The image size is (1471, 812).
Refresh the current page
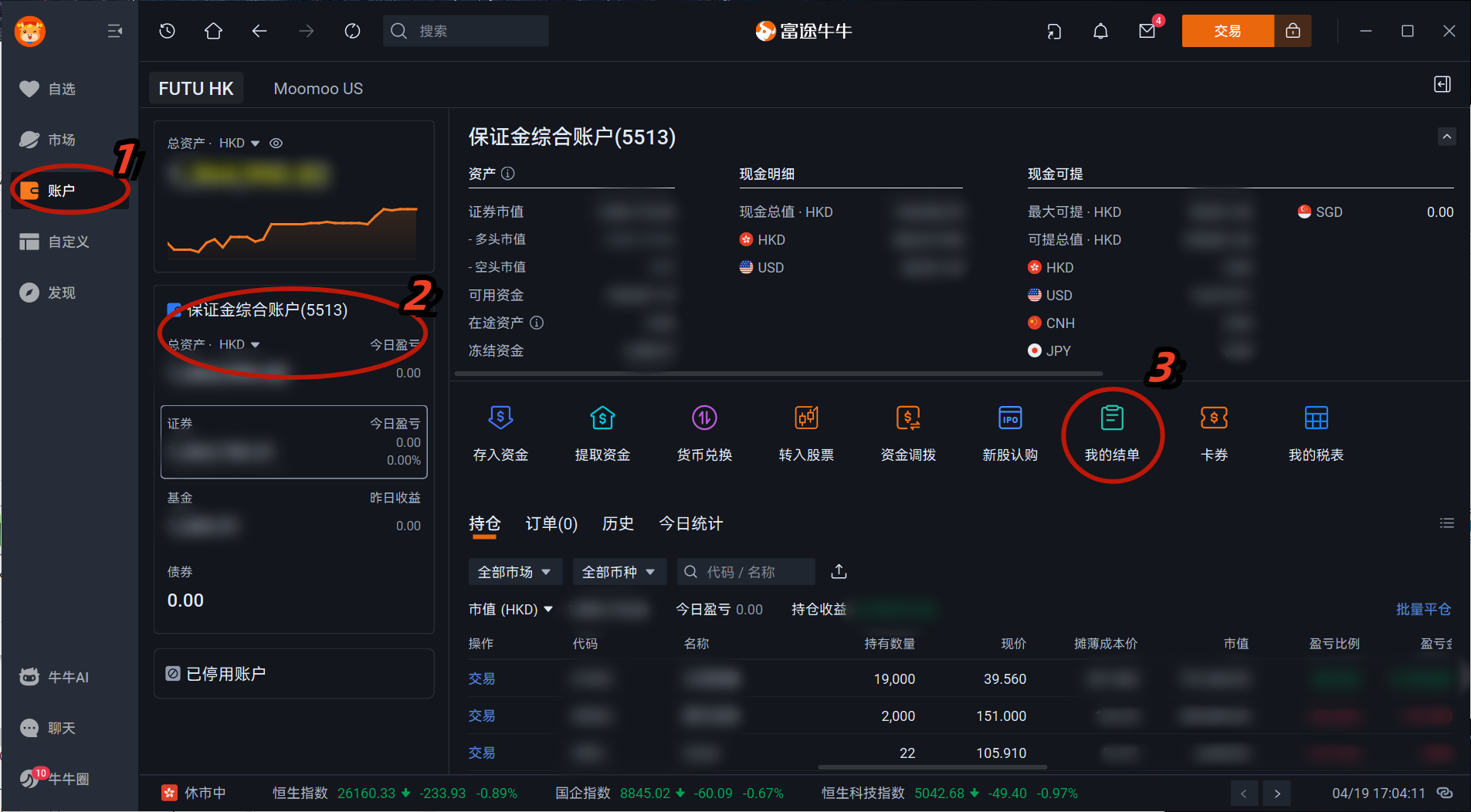coord(352,31)
